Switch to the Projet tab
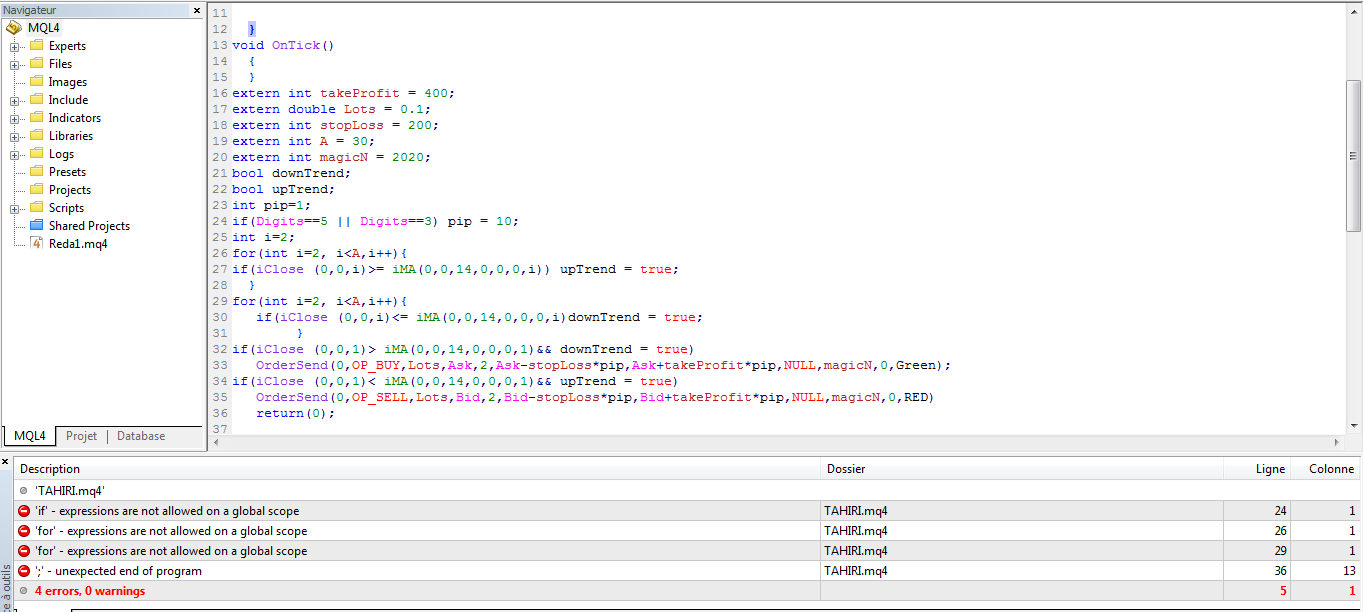Screen dimensions: 1363x612 (81, 436)
